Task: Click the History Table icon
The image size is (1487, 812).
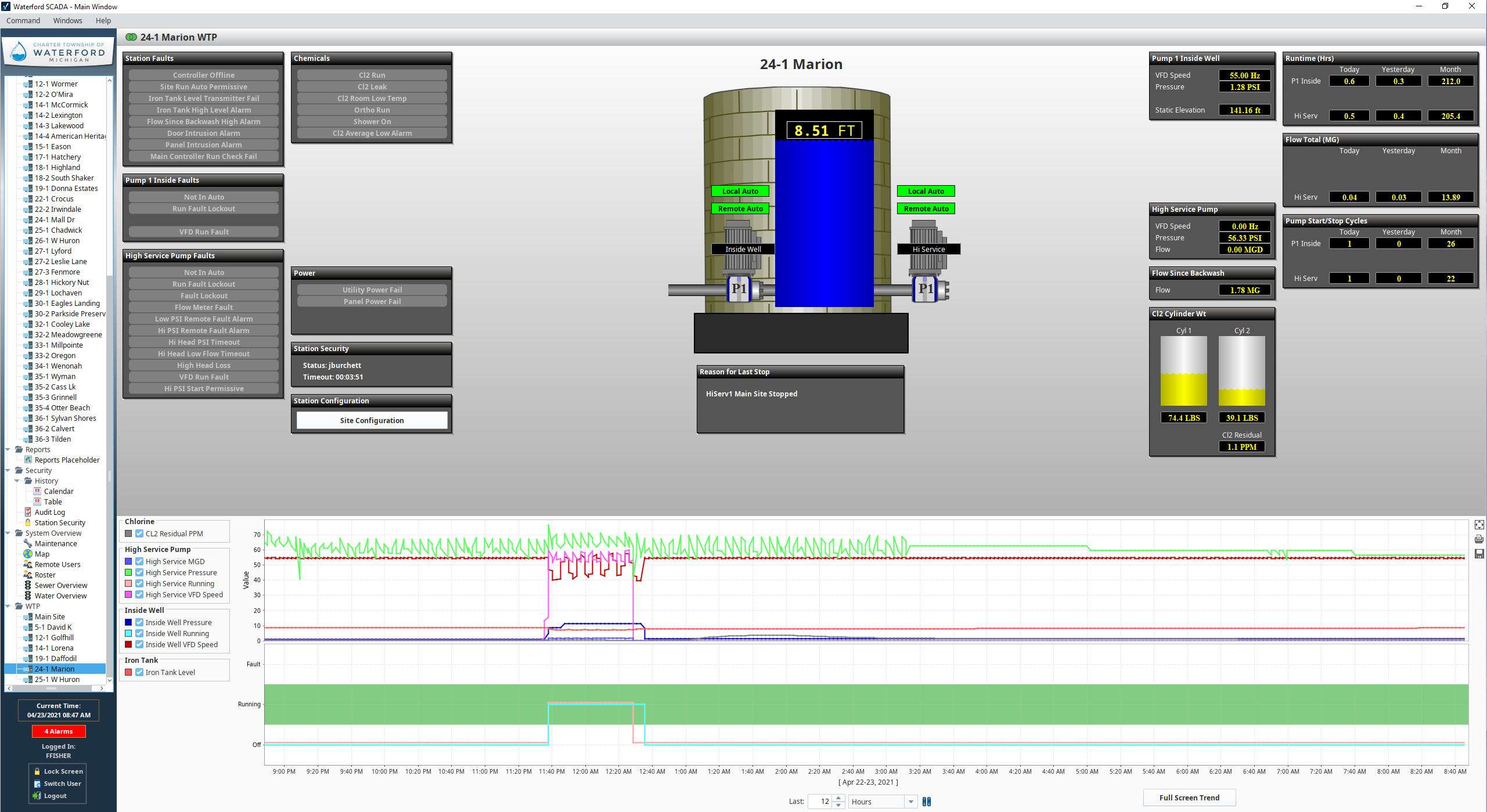Action: point(37,501)
